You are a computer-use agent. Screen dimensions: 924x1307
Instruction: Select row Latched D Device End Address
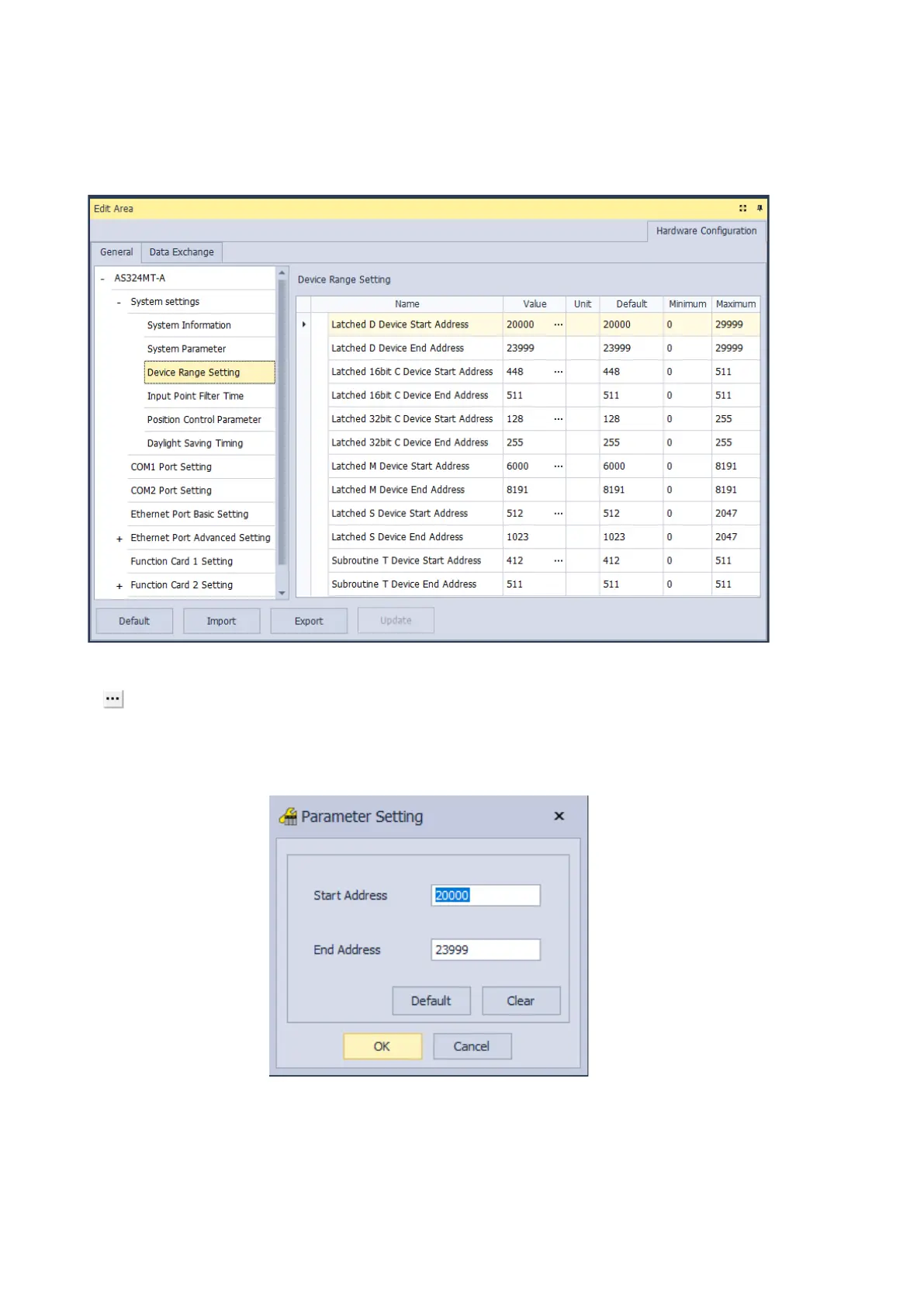click(x=528, y=348)
